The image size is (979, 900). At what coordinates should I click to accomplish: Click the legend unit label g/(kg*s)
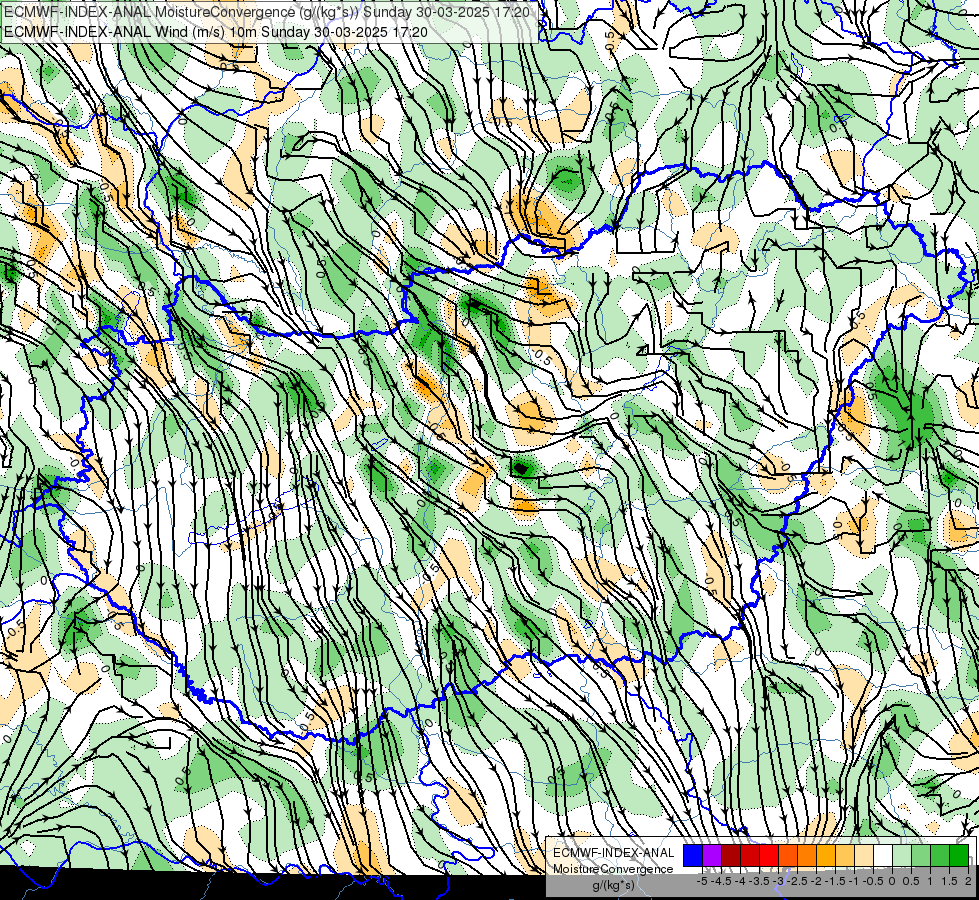pos(613,885)
